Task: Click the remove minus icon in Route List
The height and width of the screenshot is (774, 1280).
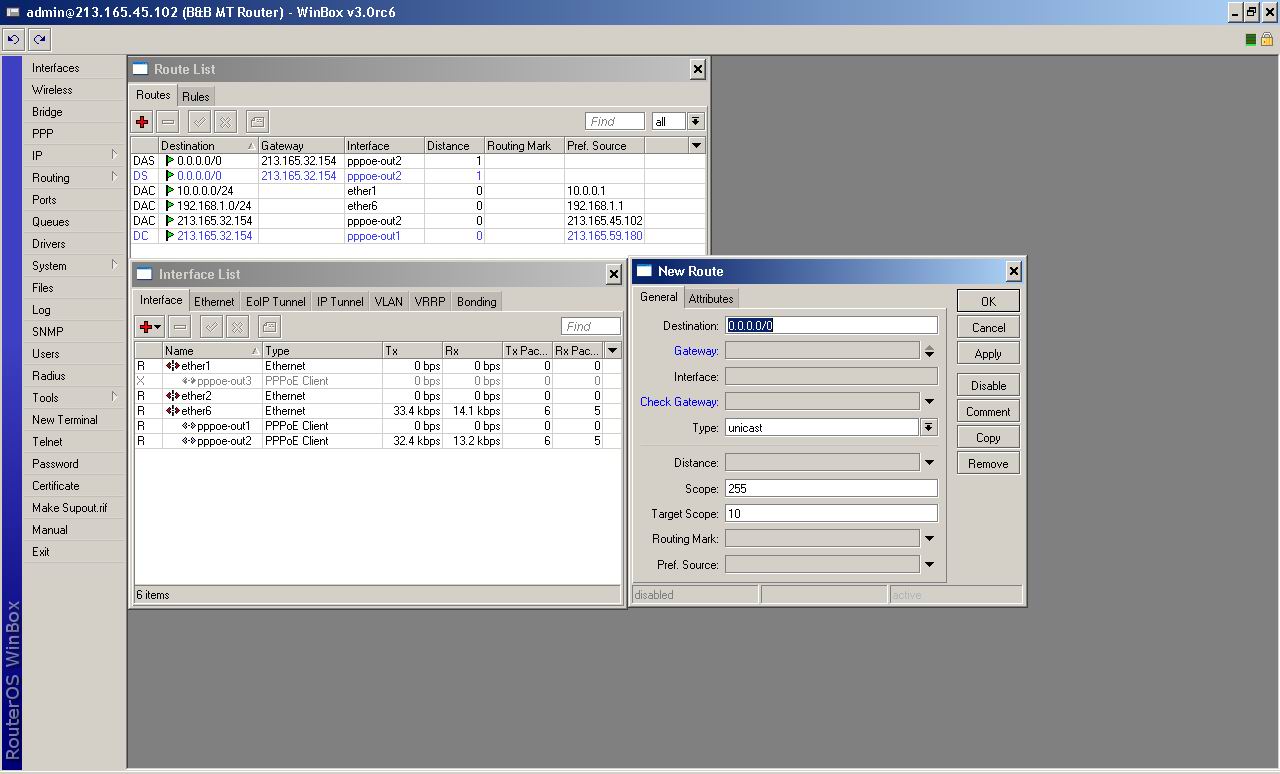Action: (x=168, y=121)
